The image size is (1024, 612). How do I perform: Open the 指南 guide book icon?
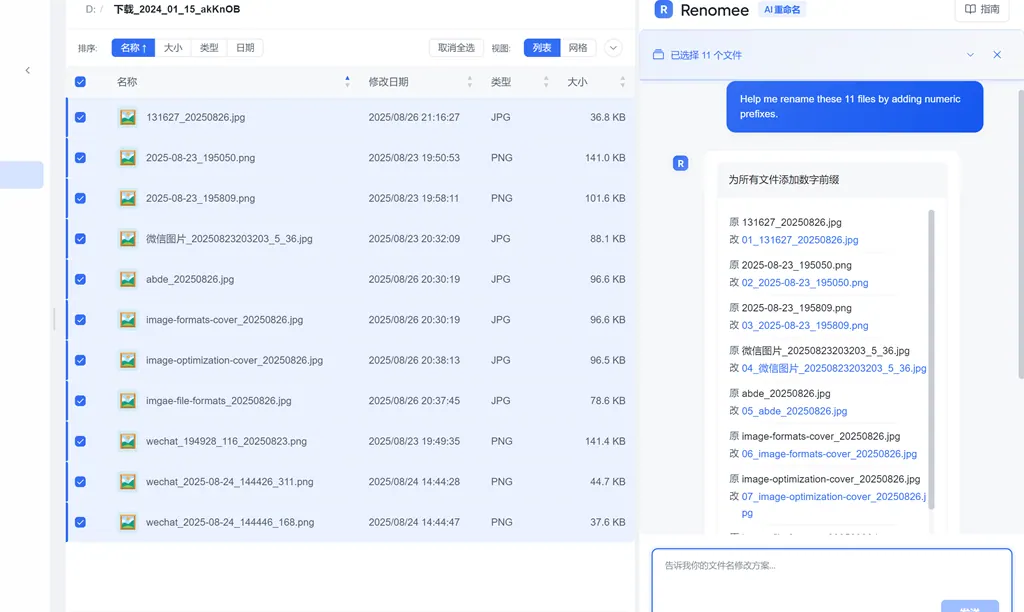point(970,9)
